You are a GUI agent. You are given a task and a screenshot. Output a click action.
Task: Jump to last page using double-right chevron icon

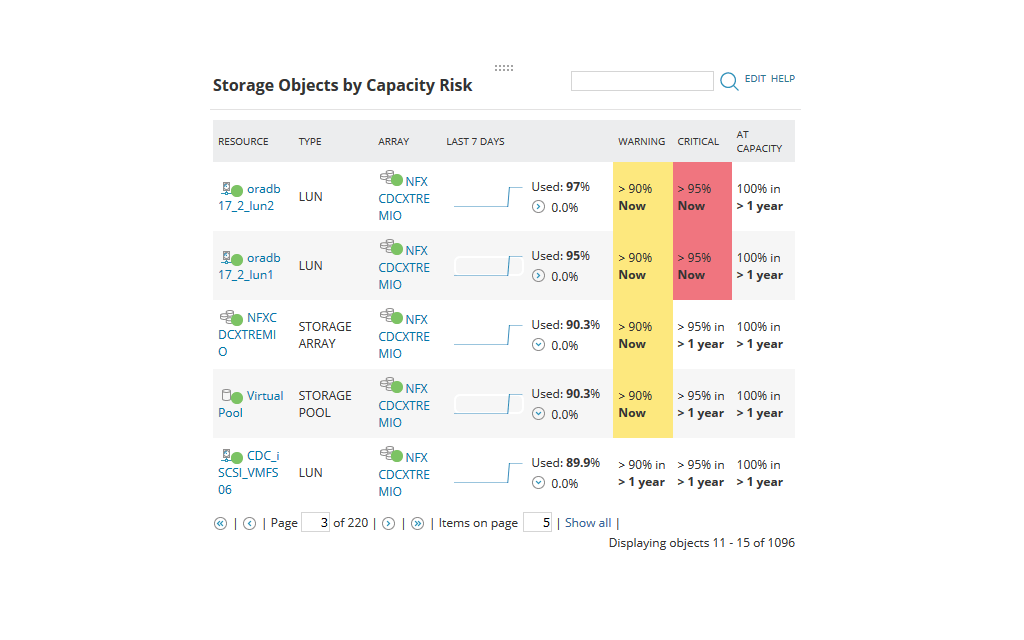click(417, 522)
